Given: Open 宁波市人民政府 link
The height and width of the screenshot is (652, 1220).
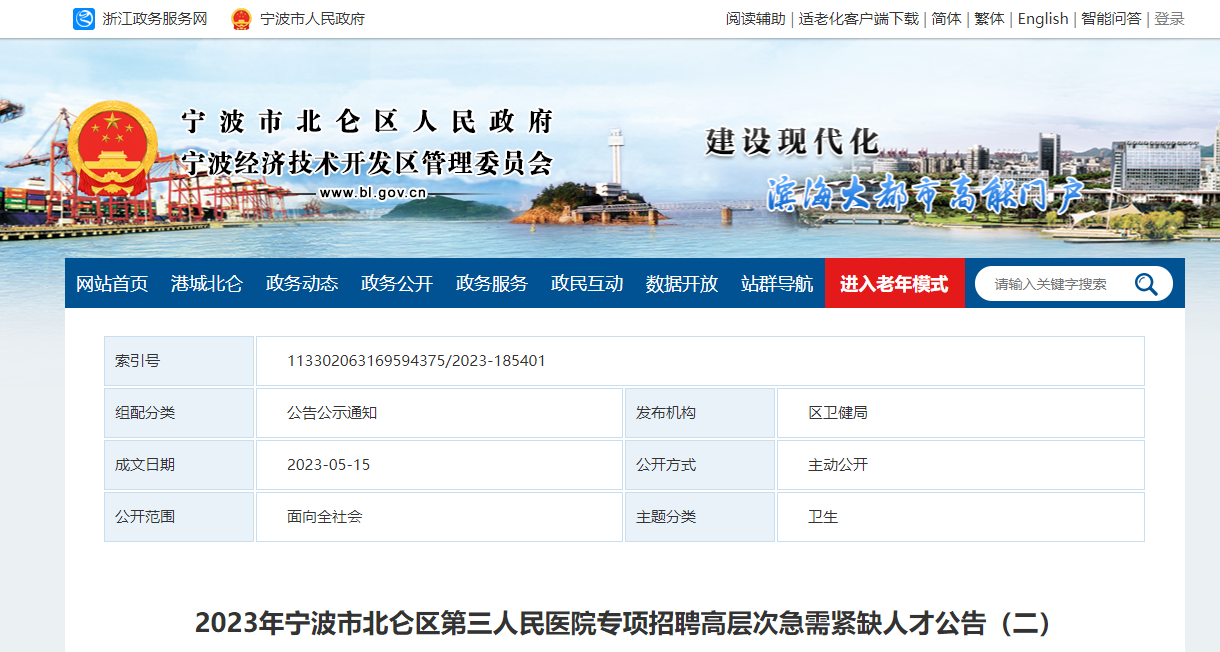Looking at the screenshot, I should 312,19.
